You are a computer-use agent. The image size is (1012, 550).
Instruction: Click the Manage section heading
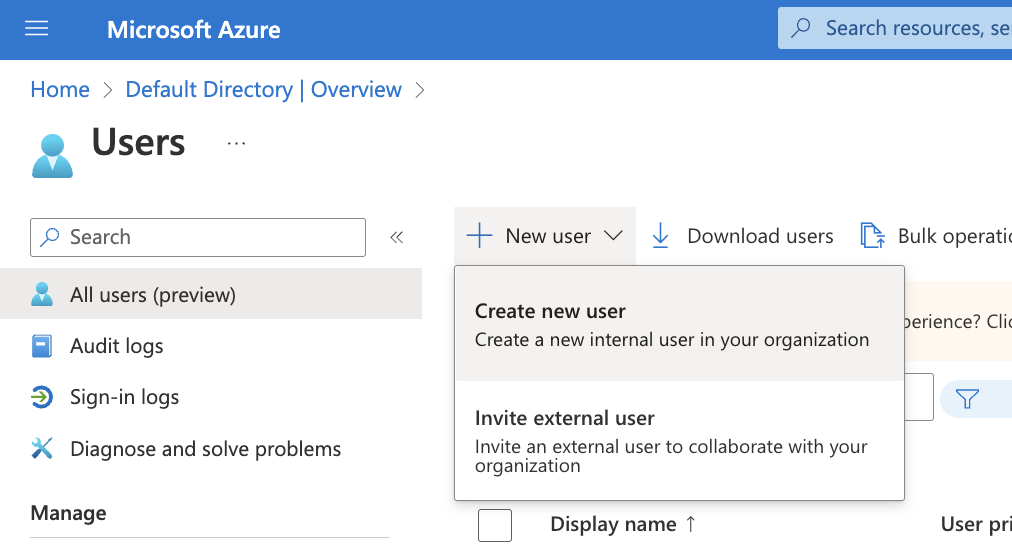click(68, 513)
